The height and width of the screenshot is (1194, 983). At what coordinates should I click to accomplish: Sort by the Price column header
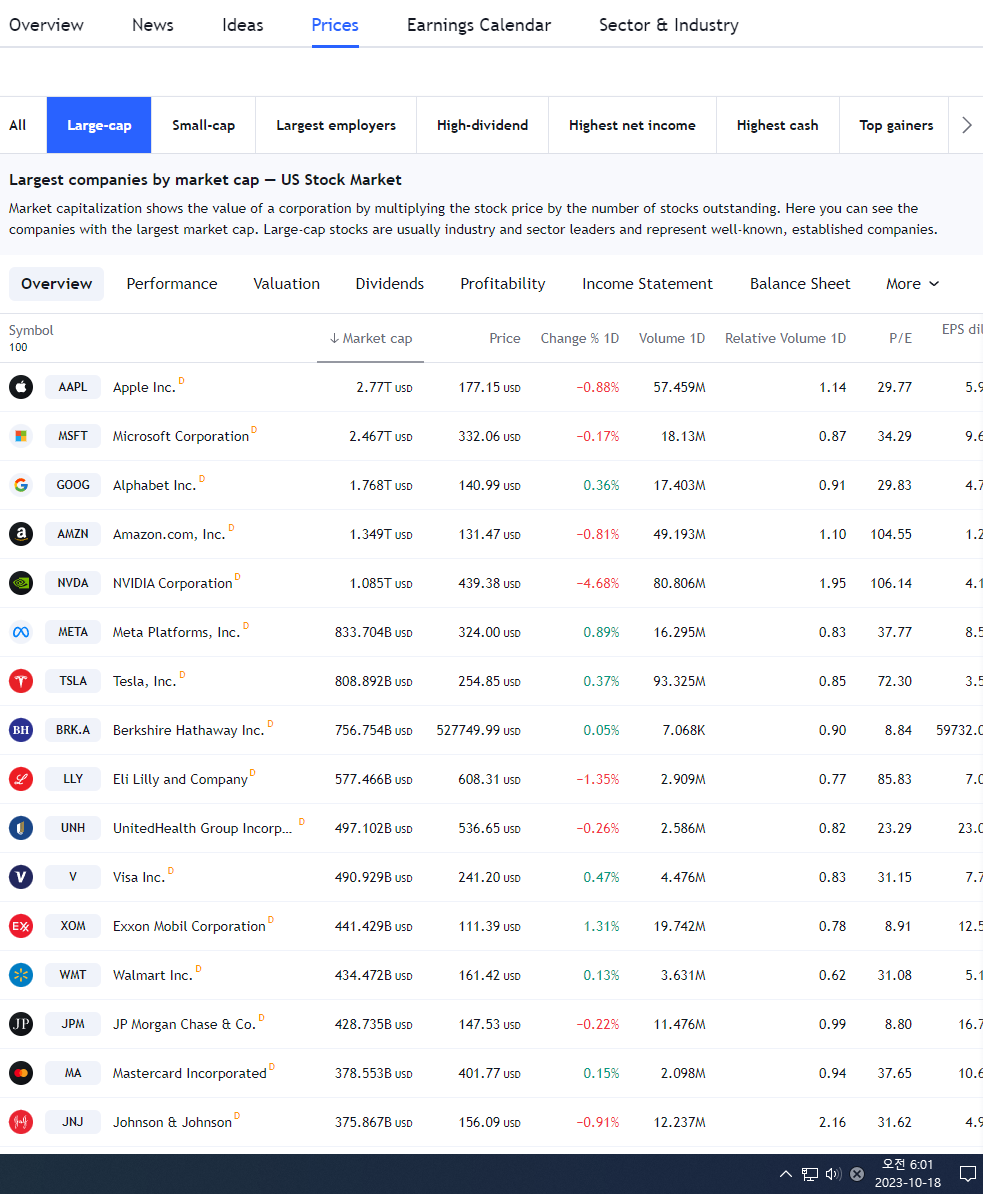[504, 338]
